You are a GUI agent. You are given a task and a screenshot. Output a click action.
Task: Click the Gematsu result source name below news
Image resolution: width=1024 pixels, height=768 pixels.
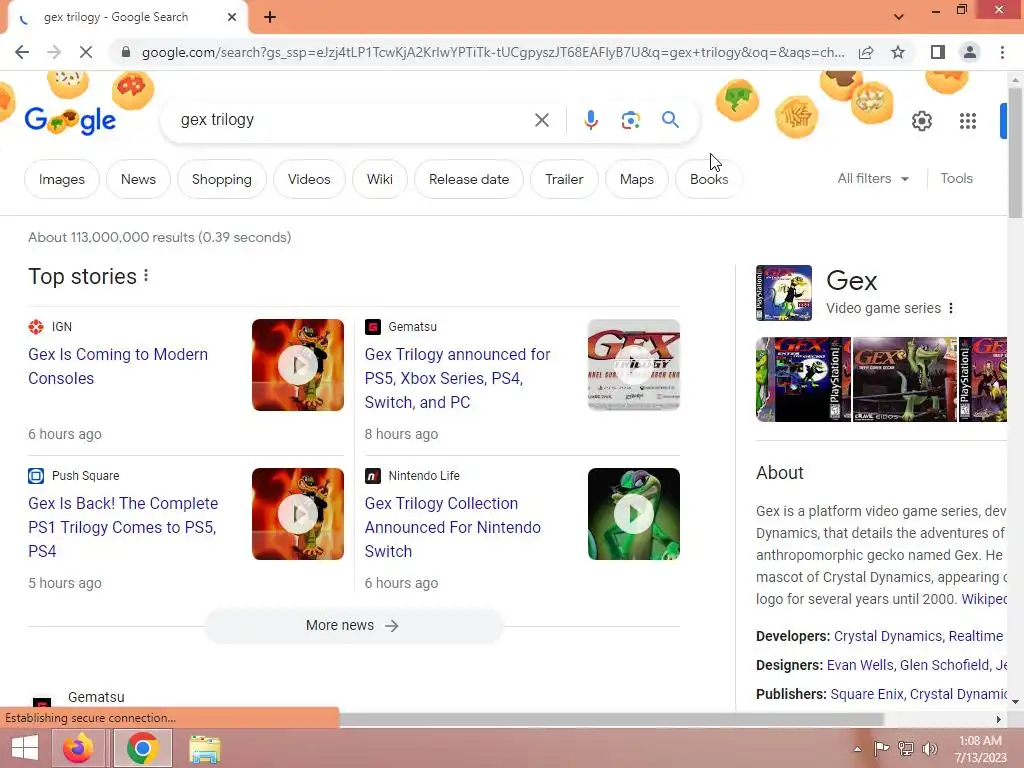[x=96, y=697]
